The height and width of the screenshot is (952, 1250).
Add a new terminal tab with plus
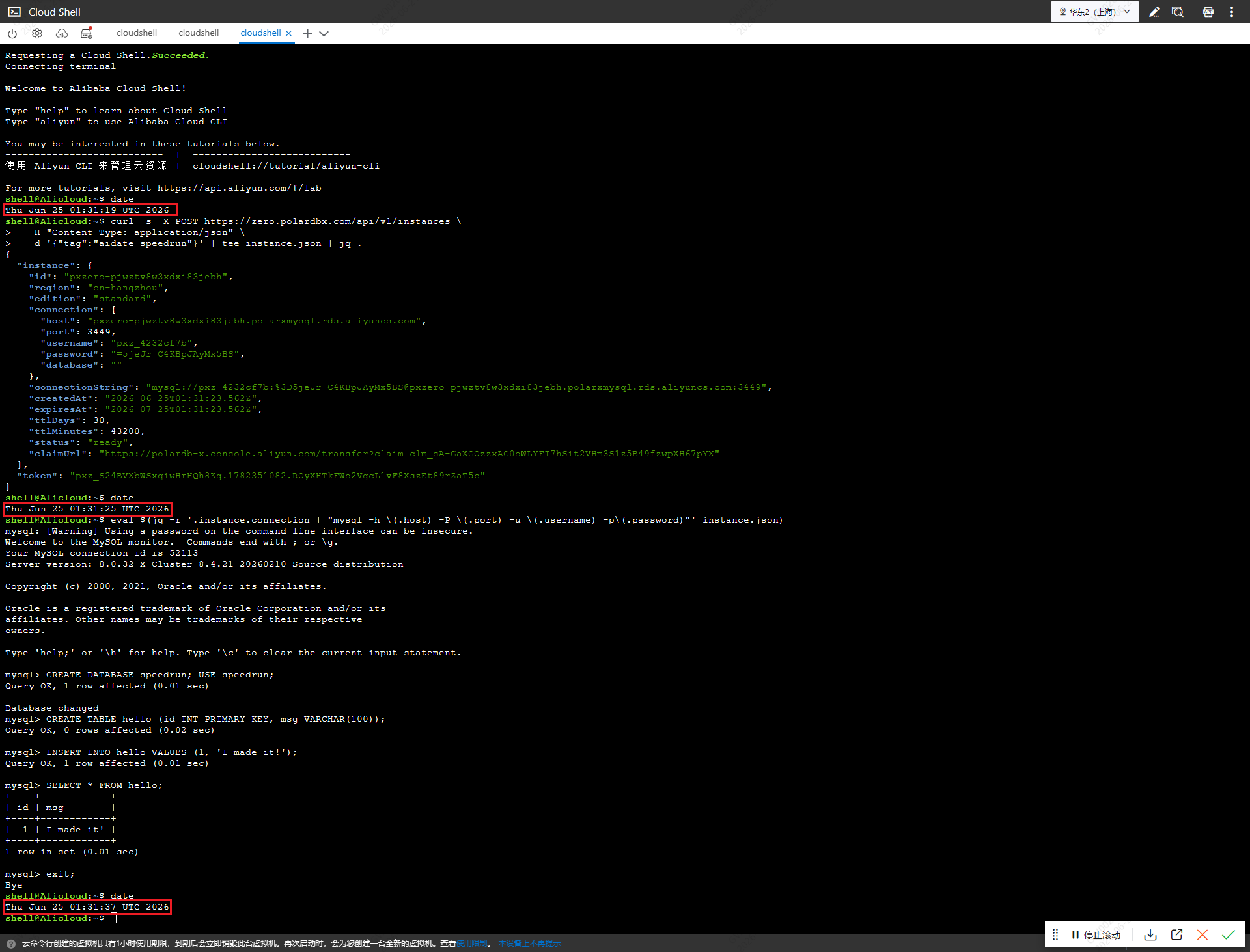pos(307,34)
